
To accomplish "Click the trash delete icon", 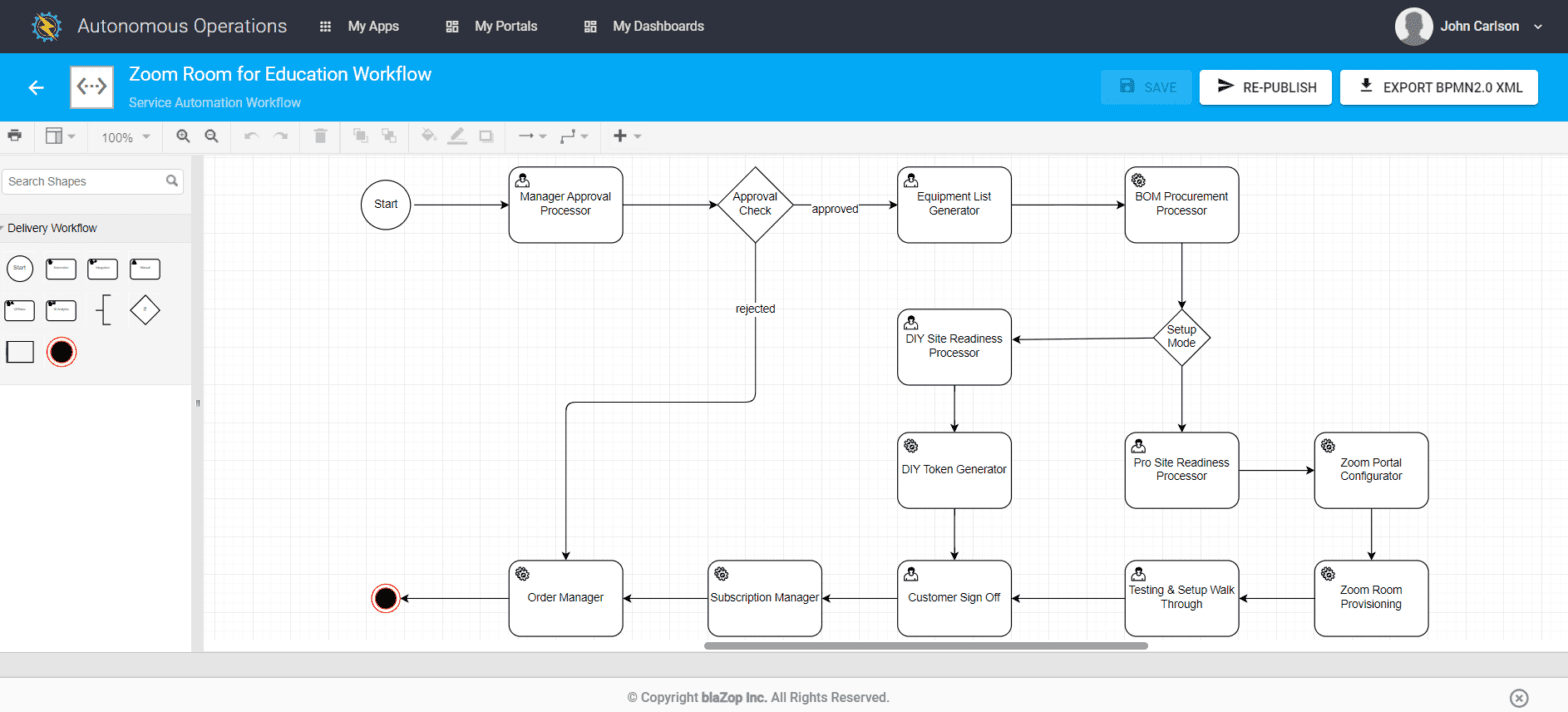I will [320, 136].
